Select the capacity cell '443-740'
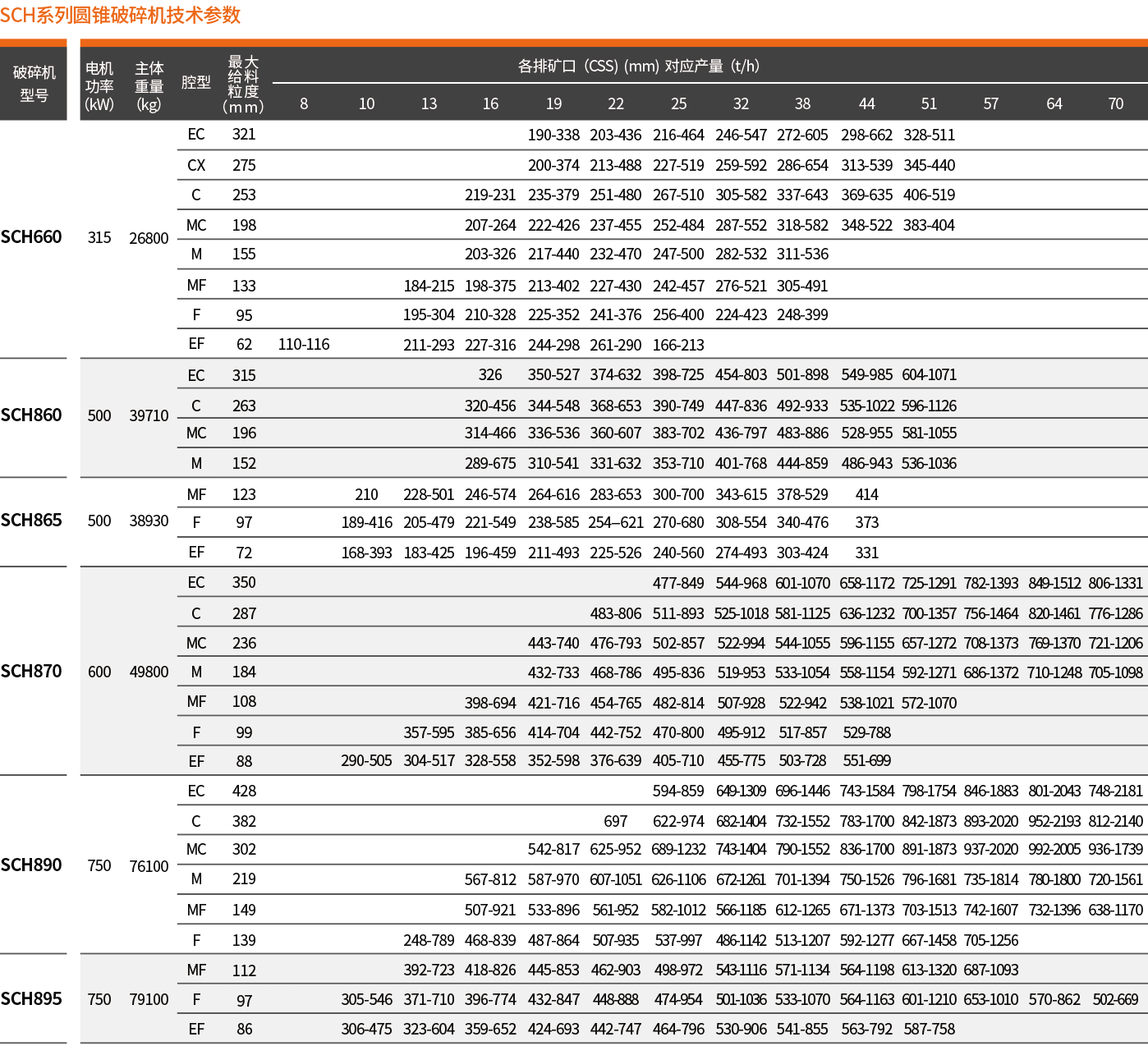 pyautogui.click(x=553, y=644)
